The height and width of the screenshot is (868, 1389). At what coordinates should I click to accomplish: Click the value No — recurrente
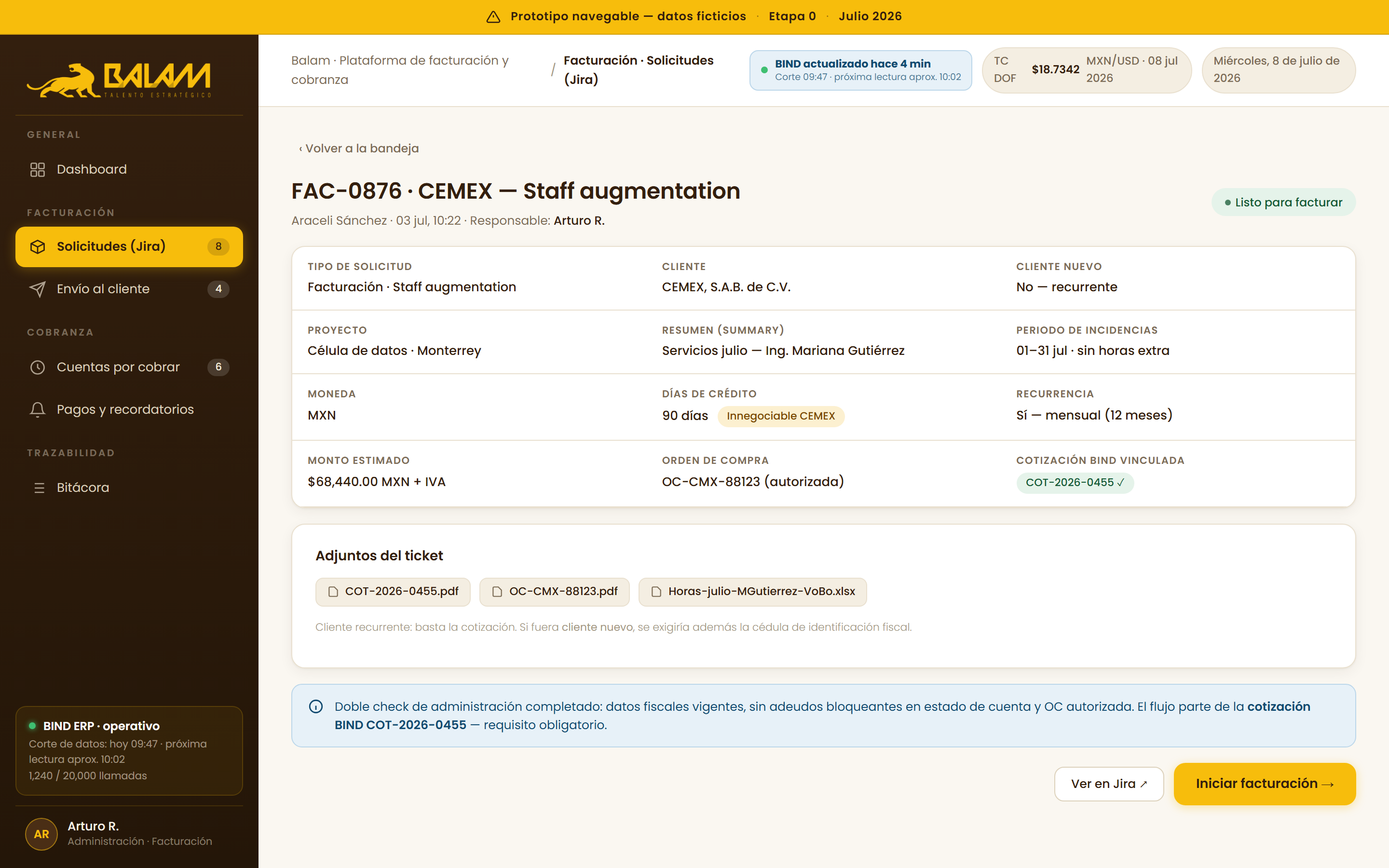point(1066,287)
